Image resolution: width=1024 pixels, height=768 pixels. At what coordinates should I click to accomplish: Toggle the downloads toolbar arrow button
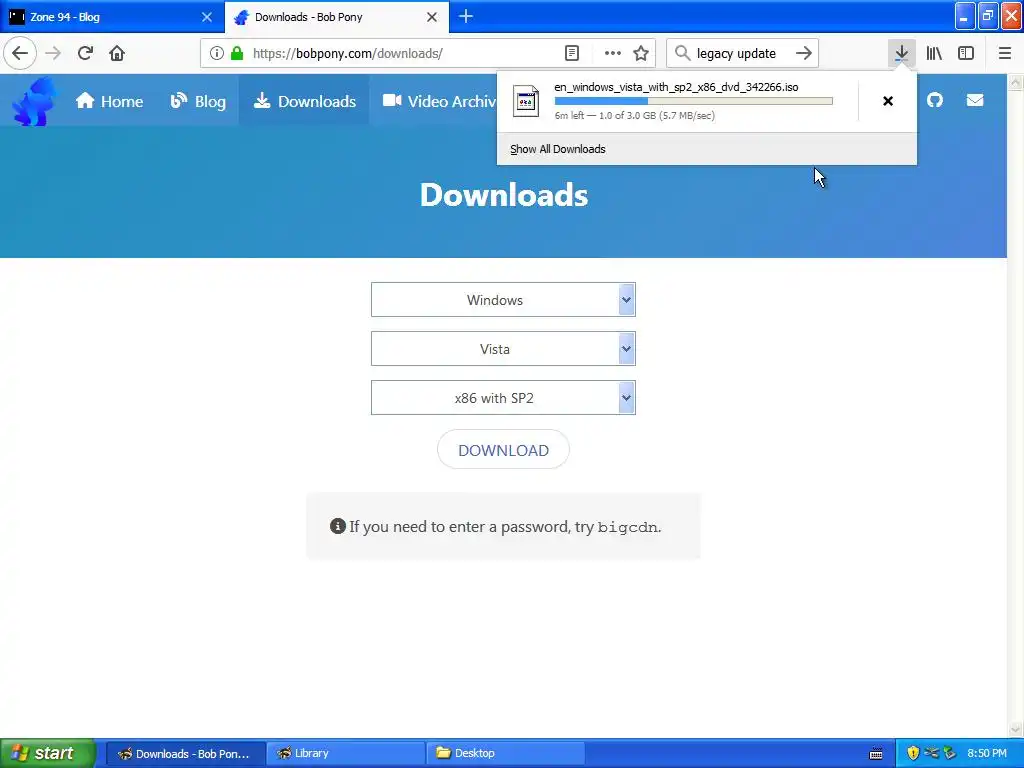click(901, 53)
